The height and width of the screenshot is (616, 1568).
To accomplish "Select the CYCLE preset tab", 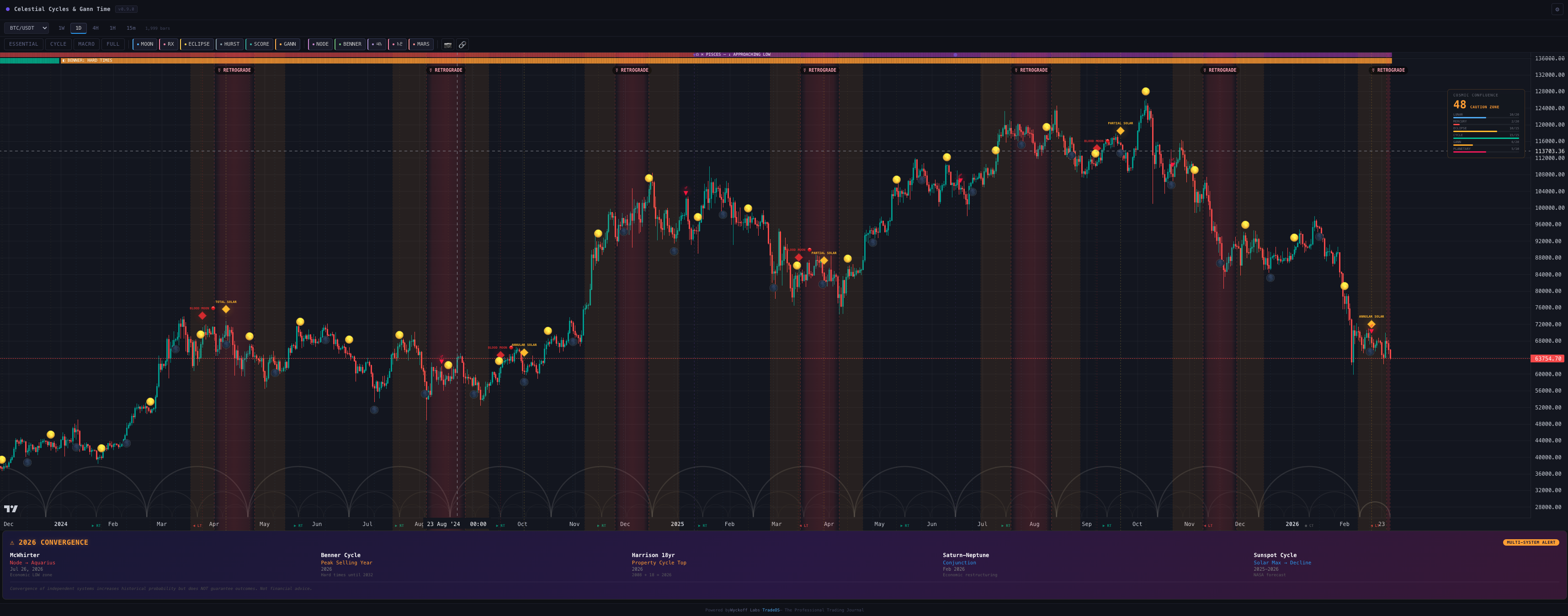I will [58, 44].
